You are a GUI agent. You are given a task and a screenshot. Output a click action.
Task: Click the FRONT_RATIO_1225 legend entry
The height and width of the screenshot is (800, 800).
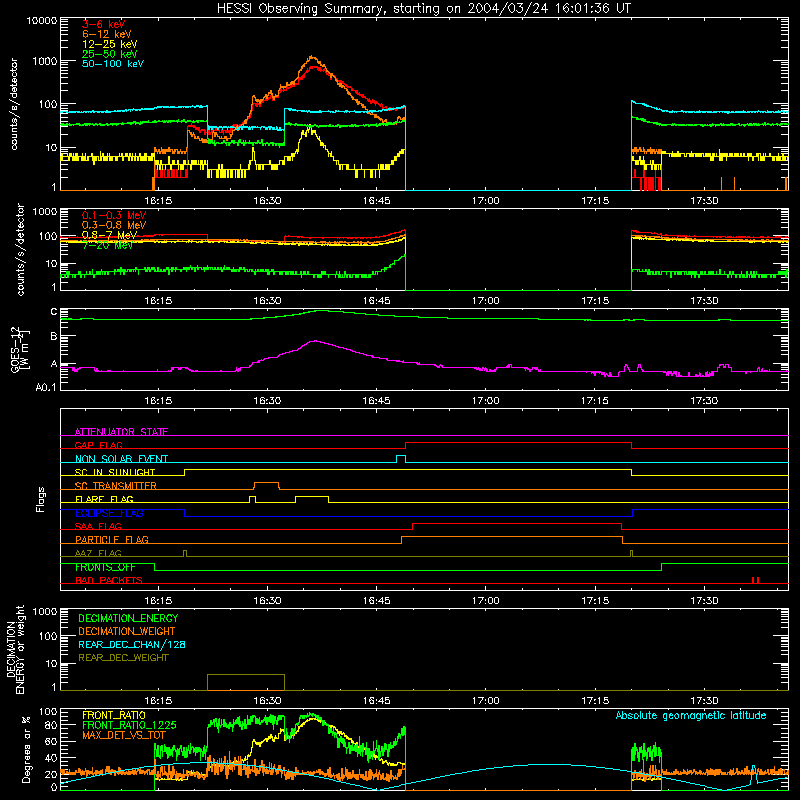click(129, 725)
